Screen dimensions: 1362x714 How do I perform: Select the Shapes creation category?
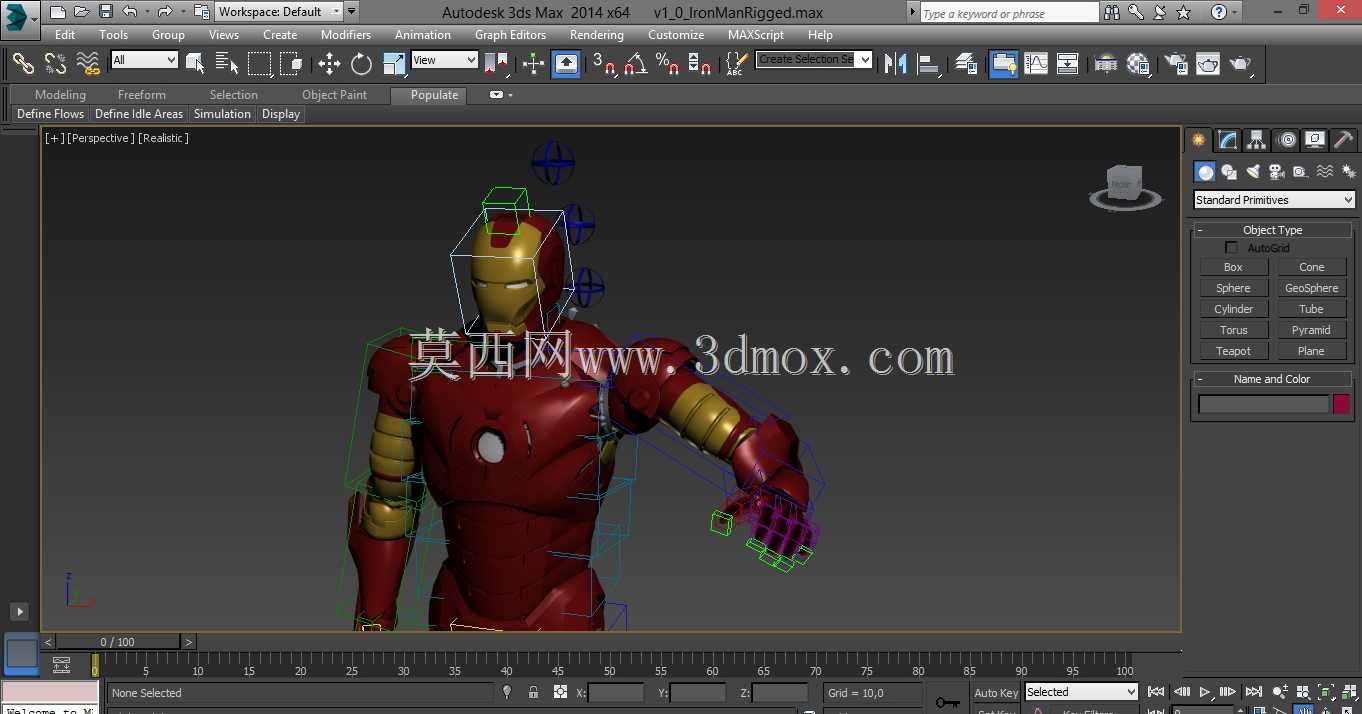point(1229,172)
